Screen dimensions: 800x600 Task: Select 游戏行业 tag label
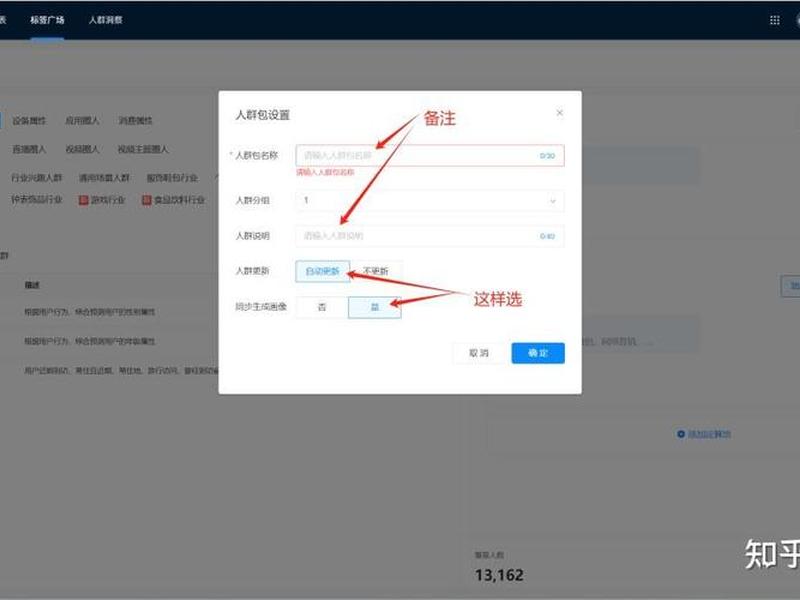coord(108,200)
